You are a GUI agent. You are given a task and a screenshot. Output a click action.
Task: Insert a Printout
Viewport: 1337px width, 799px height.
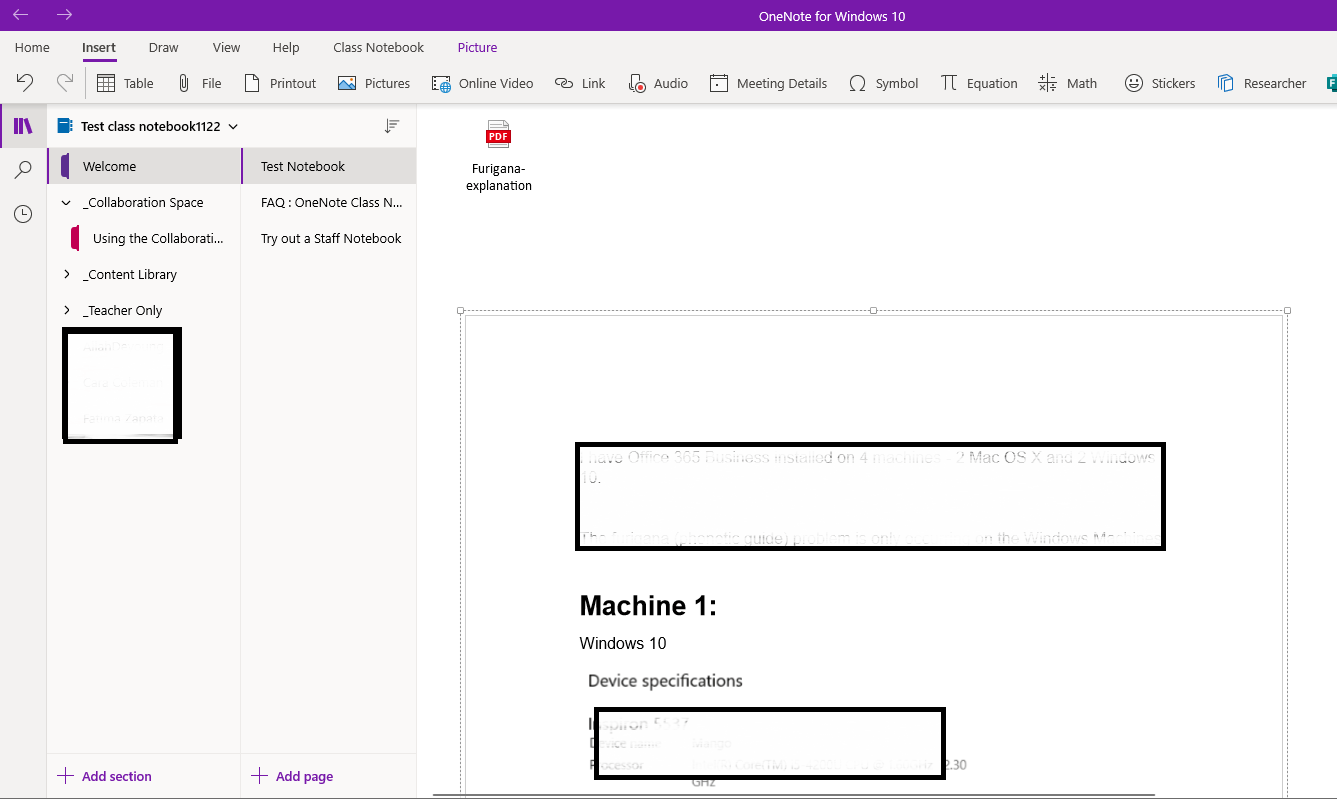point(280,83)
